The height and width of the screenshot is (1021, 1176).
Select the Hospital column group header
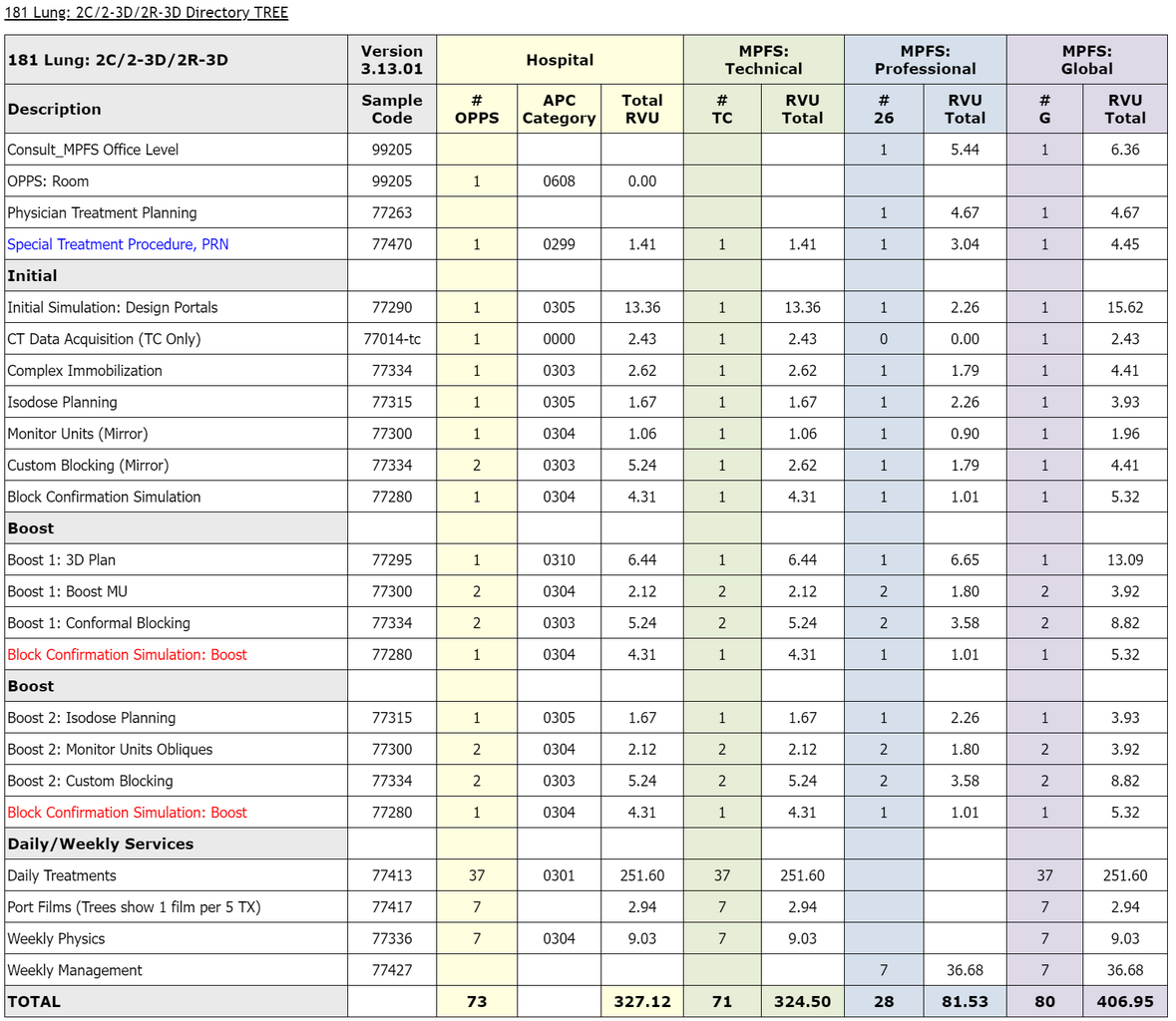coord(560,60)
